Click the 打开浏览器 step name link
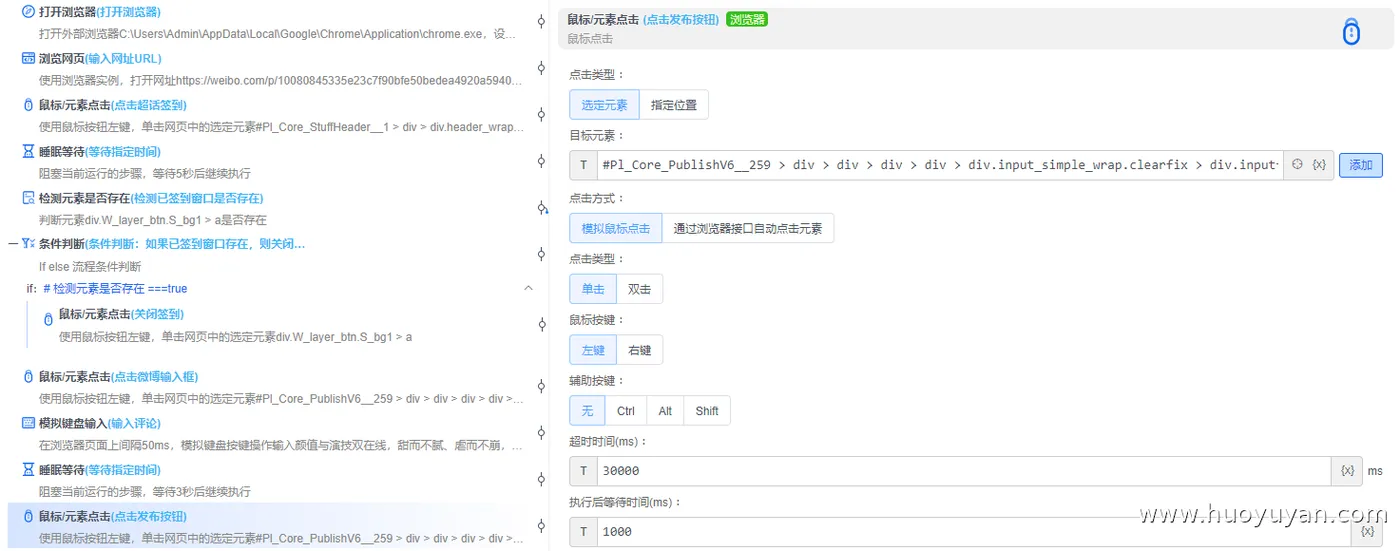 point(129,12)
